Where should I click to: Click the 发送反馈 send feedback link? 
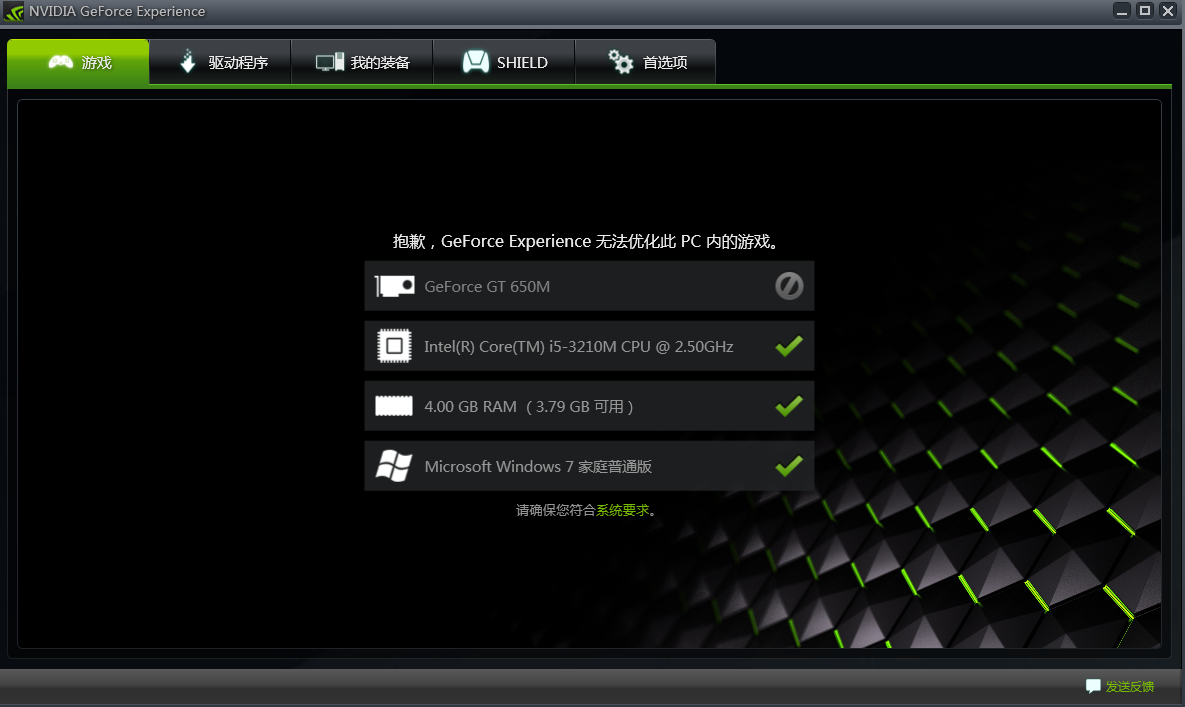click(1130, 687)
